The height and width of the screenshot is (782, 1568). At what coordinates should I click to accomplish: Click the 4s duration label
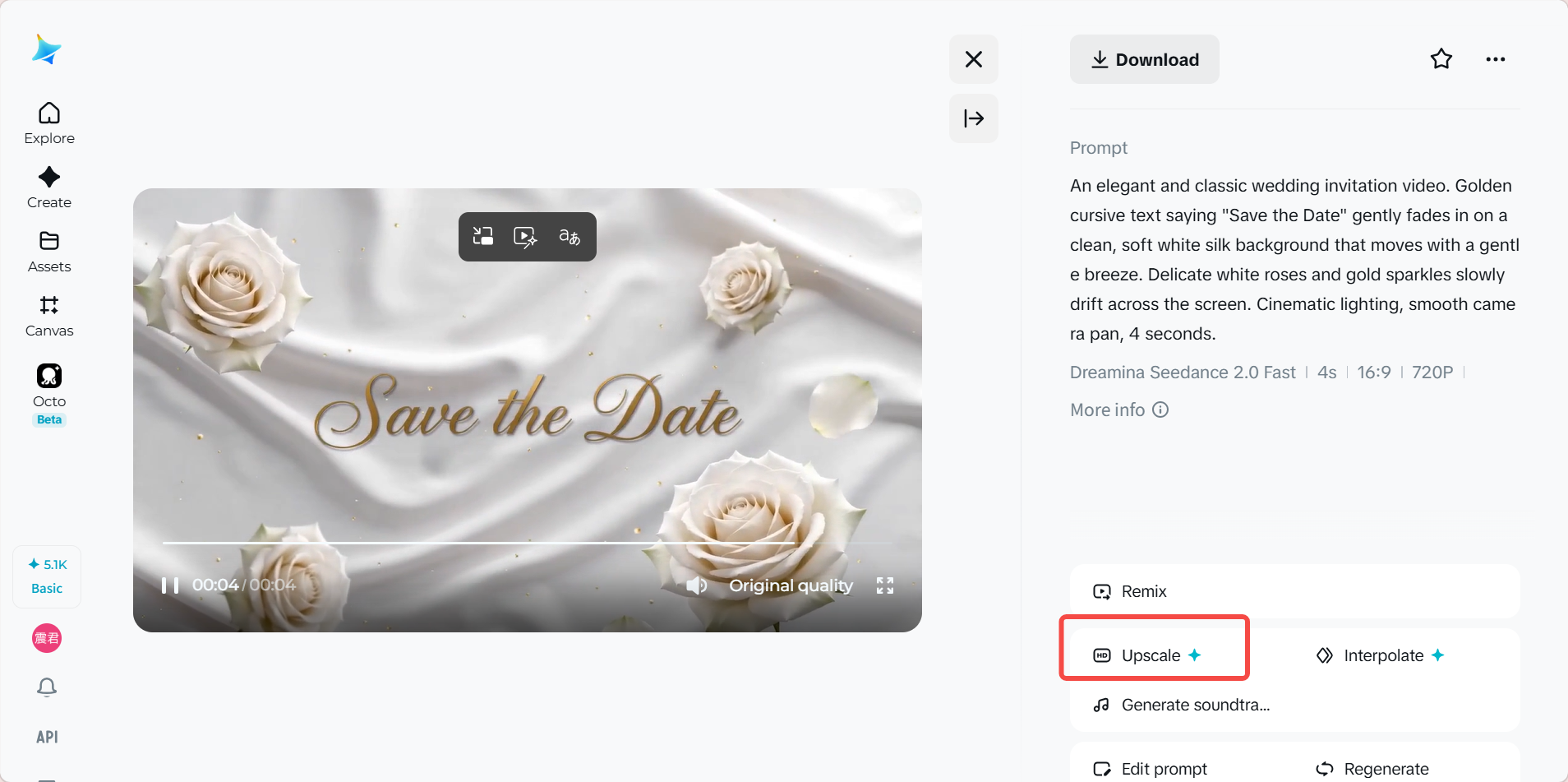point(1327,372)
